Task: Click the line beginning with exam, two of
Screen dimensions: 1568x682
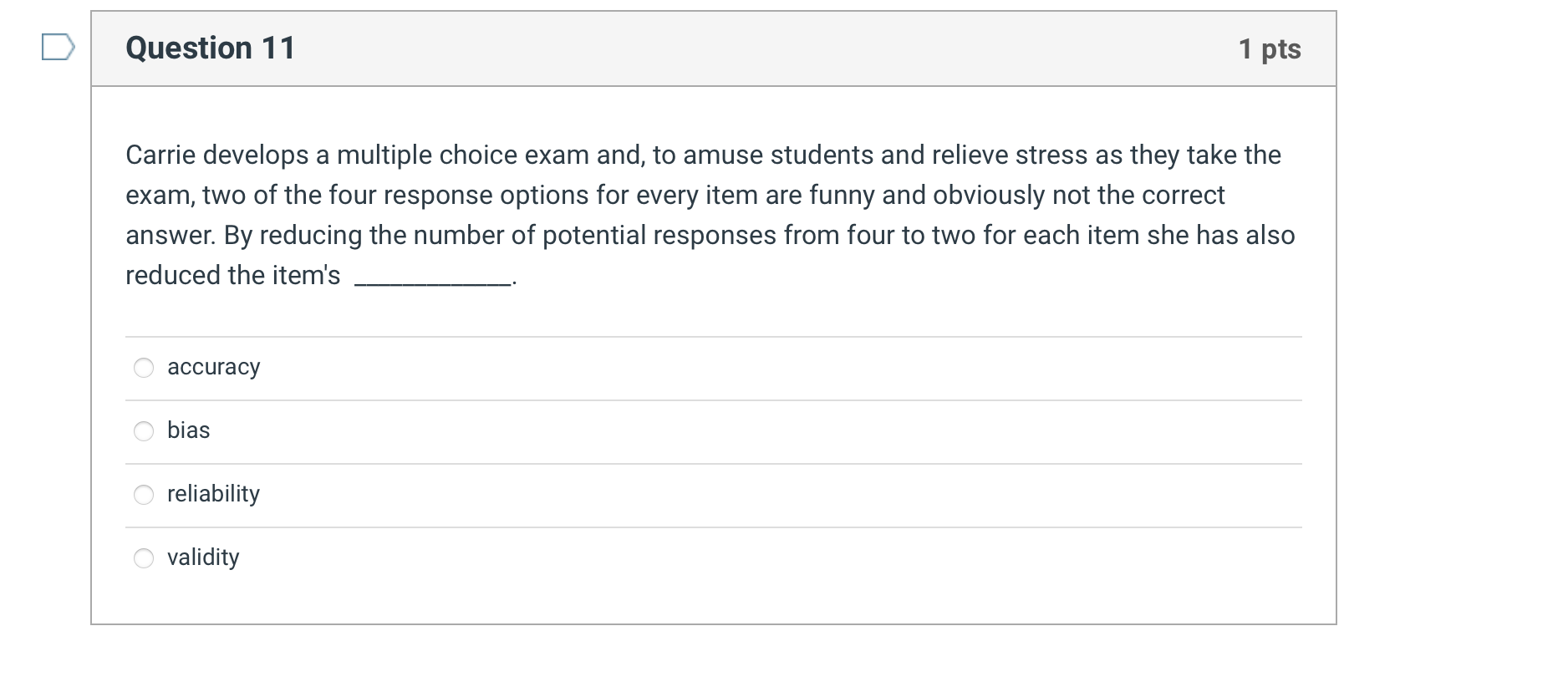Action: click(675, 196)
